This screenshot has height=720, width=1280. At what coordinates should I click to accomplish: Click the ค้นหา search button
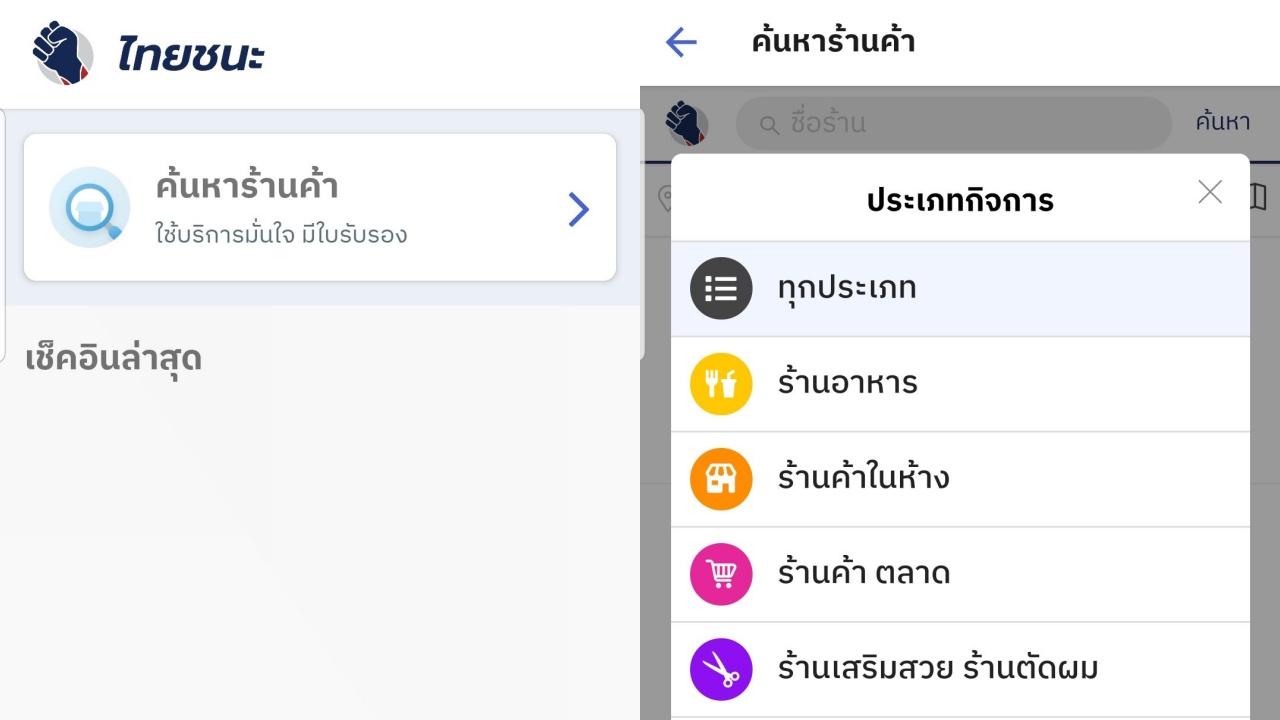point(1222,123)
